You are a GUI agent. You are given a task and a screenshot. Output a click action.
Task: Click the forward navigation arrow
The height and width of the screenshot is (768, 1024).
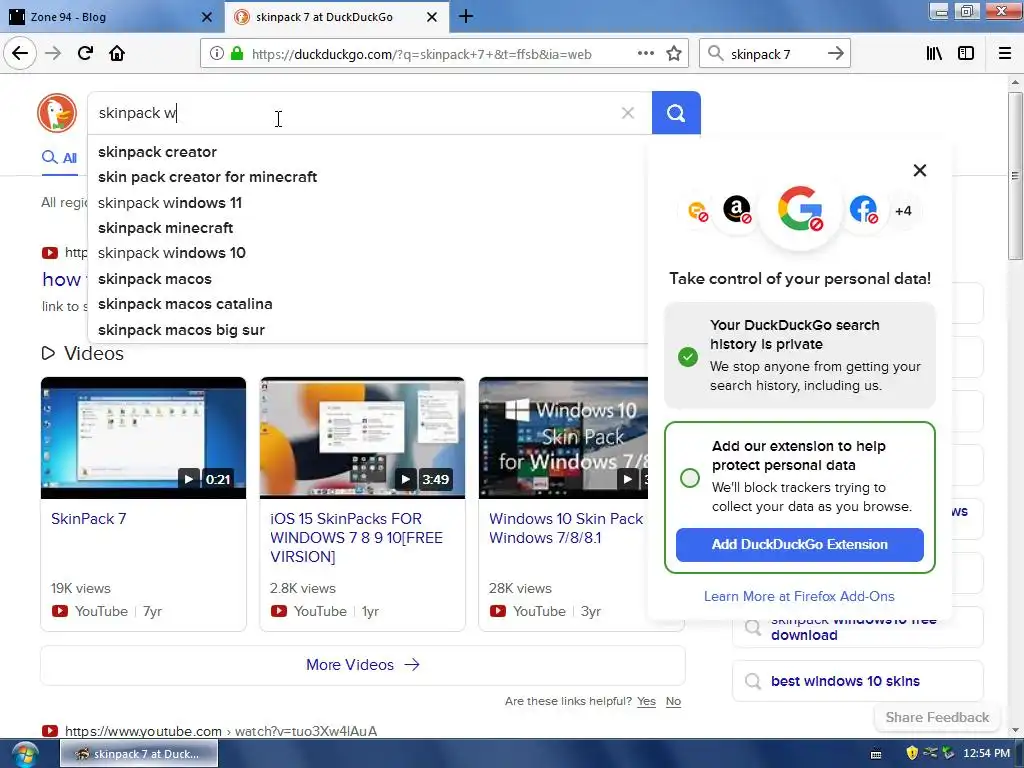53,54
